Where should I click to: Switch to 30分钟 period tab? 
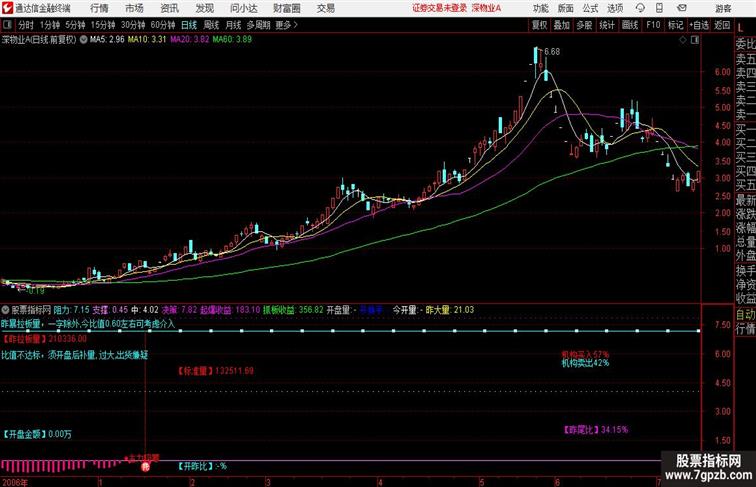click(133, 25)
